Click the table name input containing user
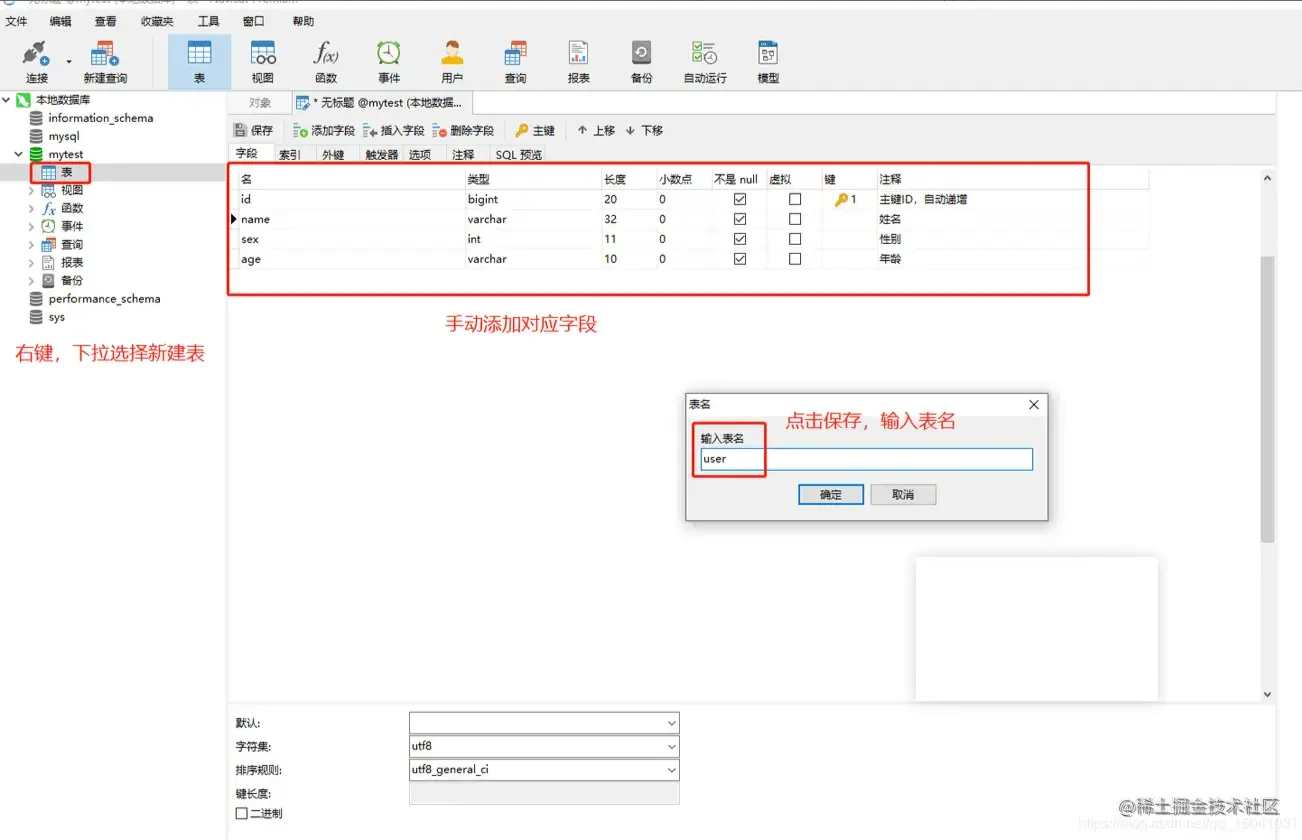The width and height of the screenshot is (1302, 840). 865,458
